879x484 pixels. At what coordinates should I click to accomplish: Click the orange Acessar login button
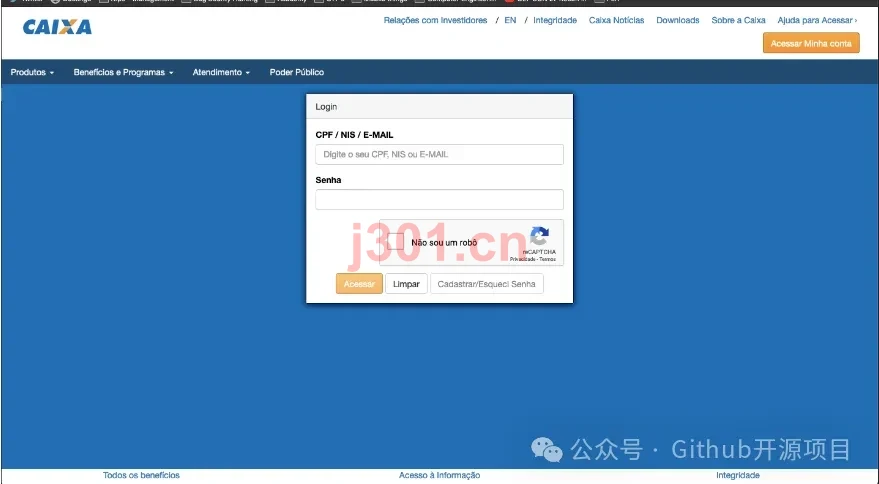(359, 284)
